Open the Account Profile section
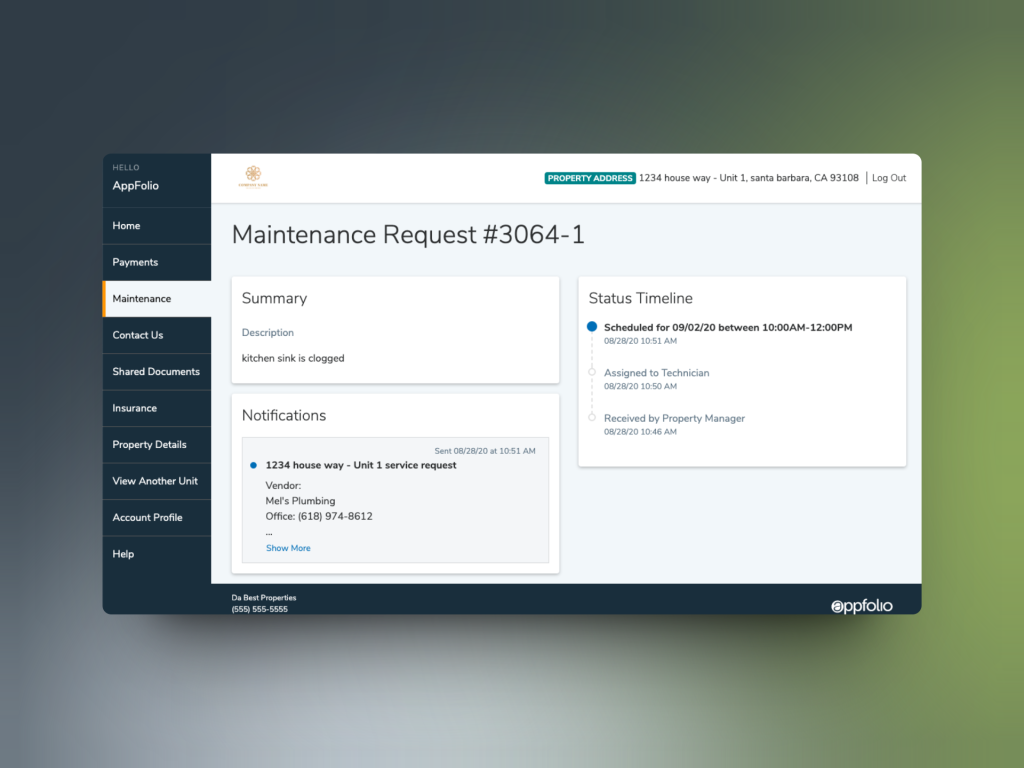The height and width of the screenshot is (768, 1024). tap(156, 517)
